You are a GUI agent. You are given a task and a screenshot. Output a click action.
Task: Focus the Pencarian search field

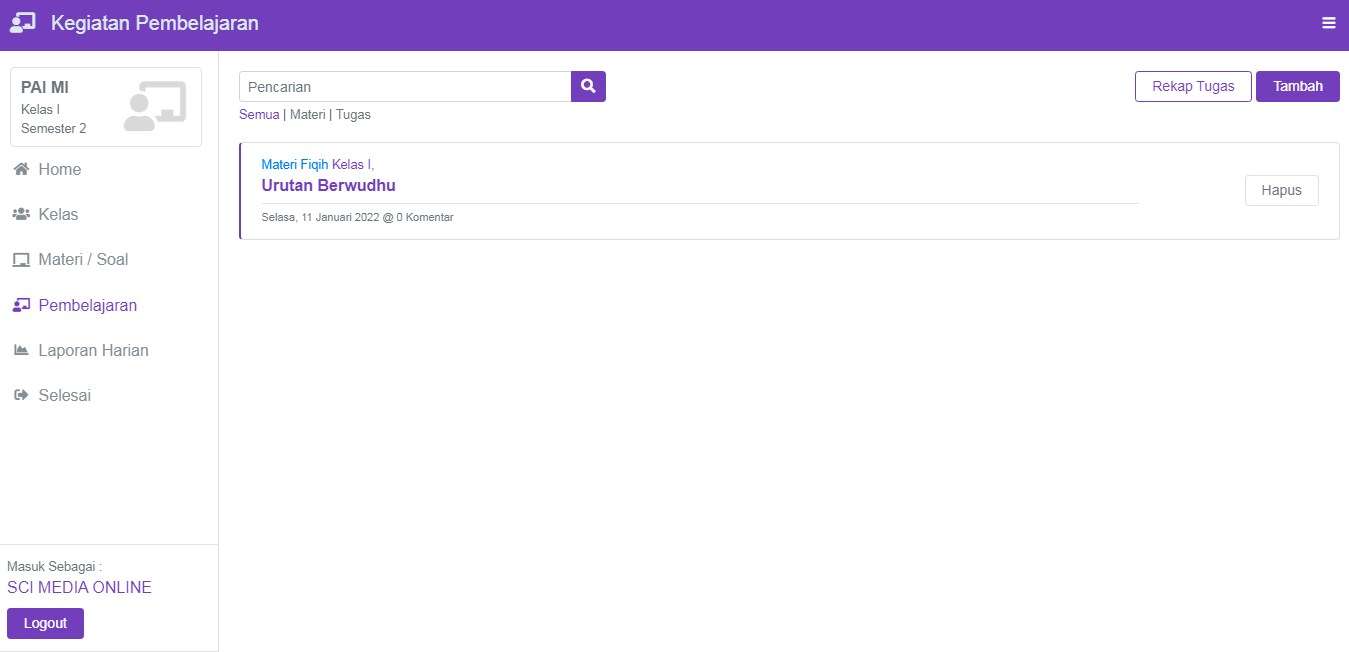404,87
